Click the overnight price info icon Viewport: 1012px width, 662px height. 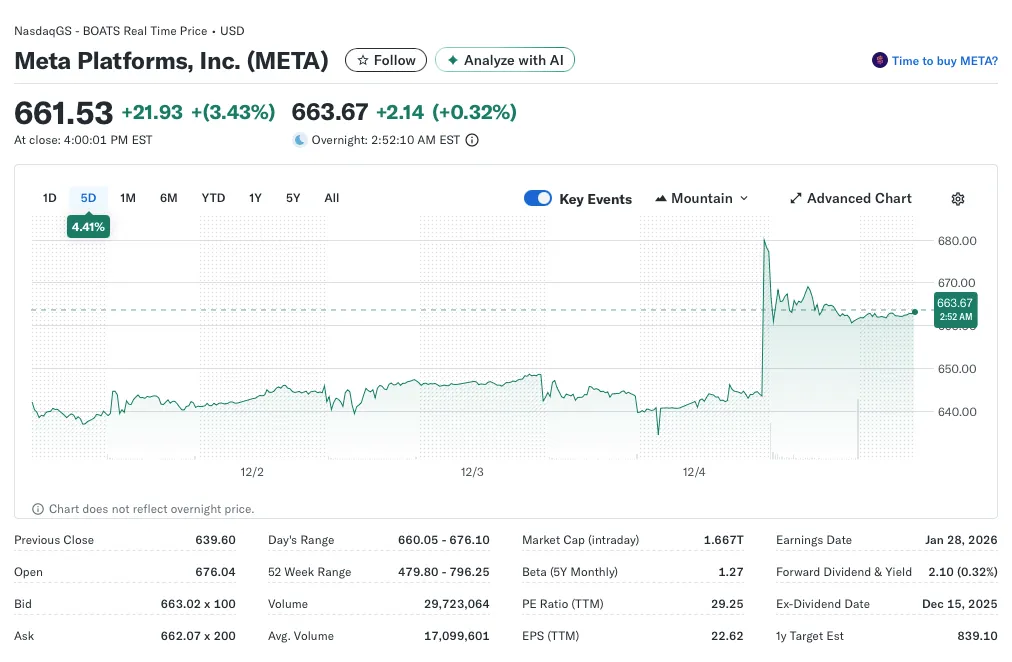[x=472, y=140]
